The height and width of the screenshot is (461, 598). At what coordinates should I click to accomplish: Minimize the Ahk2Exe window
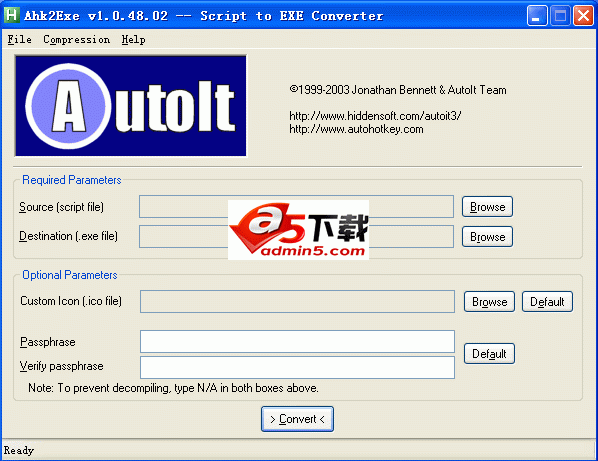click(x=537, y=16)
